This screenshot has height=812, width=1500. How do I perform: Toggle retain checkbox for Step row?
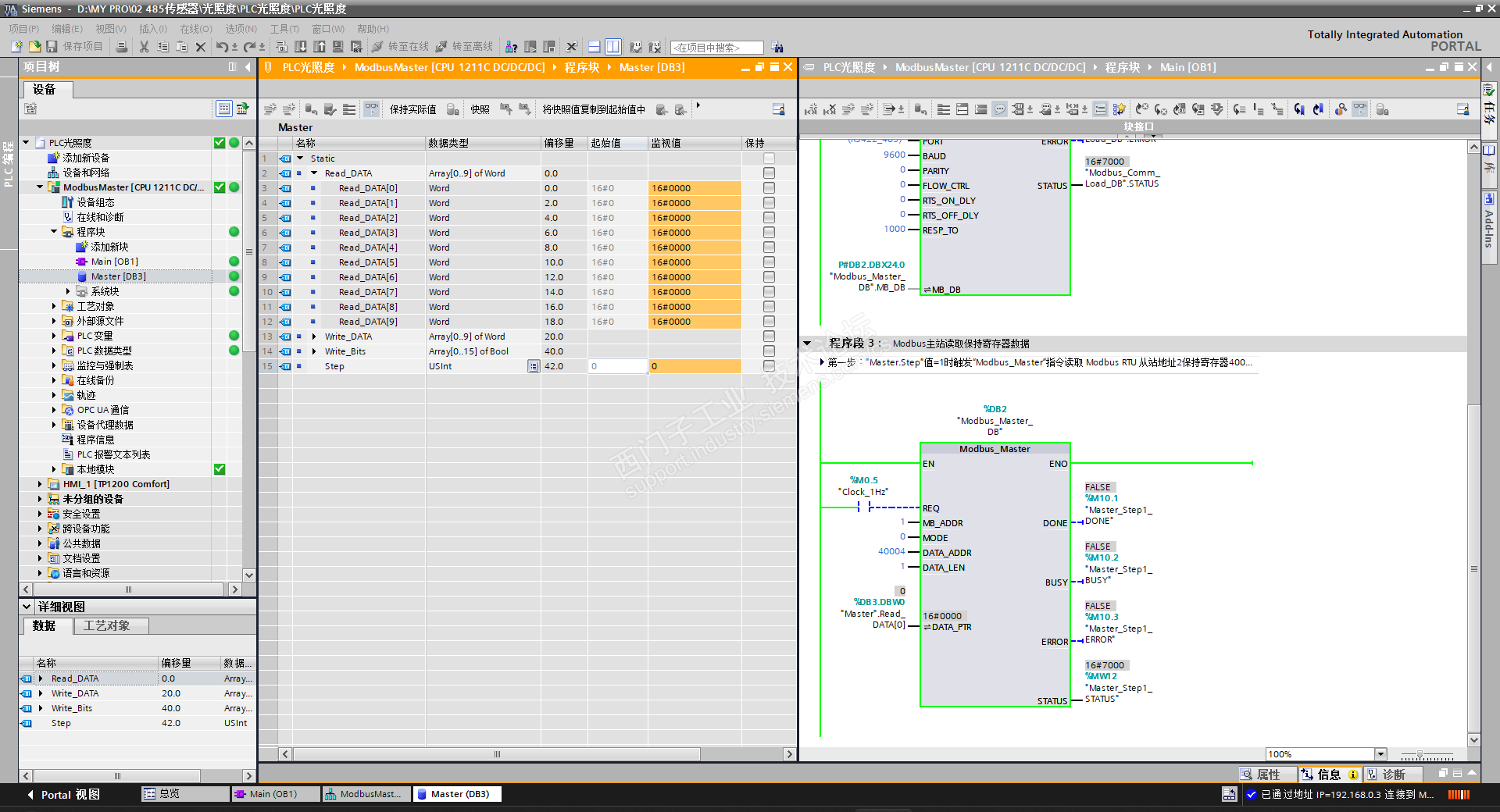click(x=769, y=366)
